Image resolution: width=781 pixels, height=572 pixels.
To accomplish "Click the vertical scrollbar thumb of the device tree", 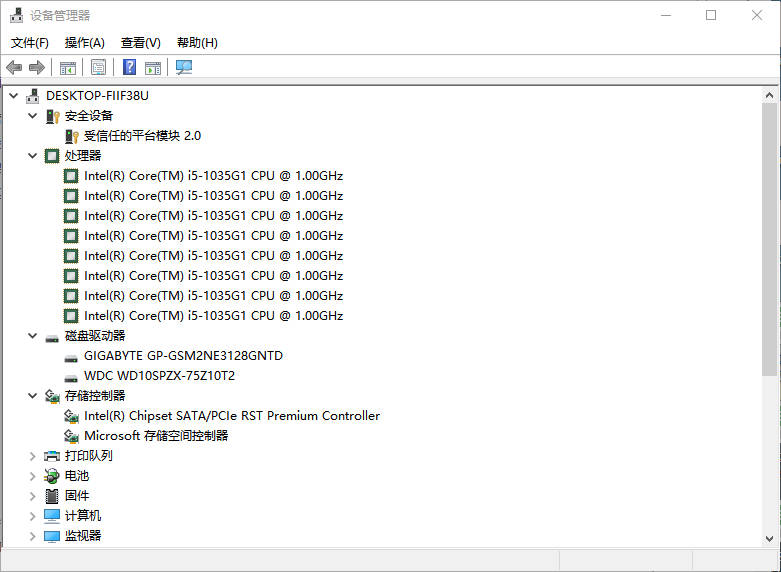I will pyautogui.click(x=770, y=239).
